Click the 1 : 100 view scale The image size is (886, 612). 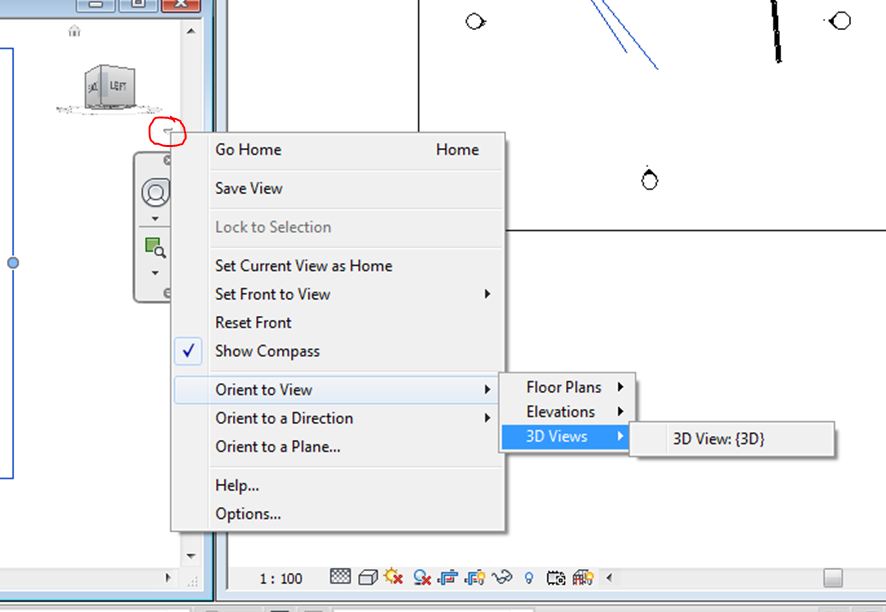pyautogui.click(x=281, y=579)
